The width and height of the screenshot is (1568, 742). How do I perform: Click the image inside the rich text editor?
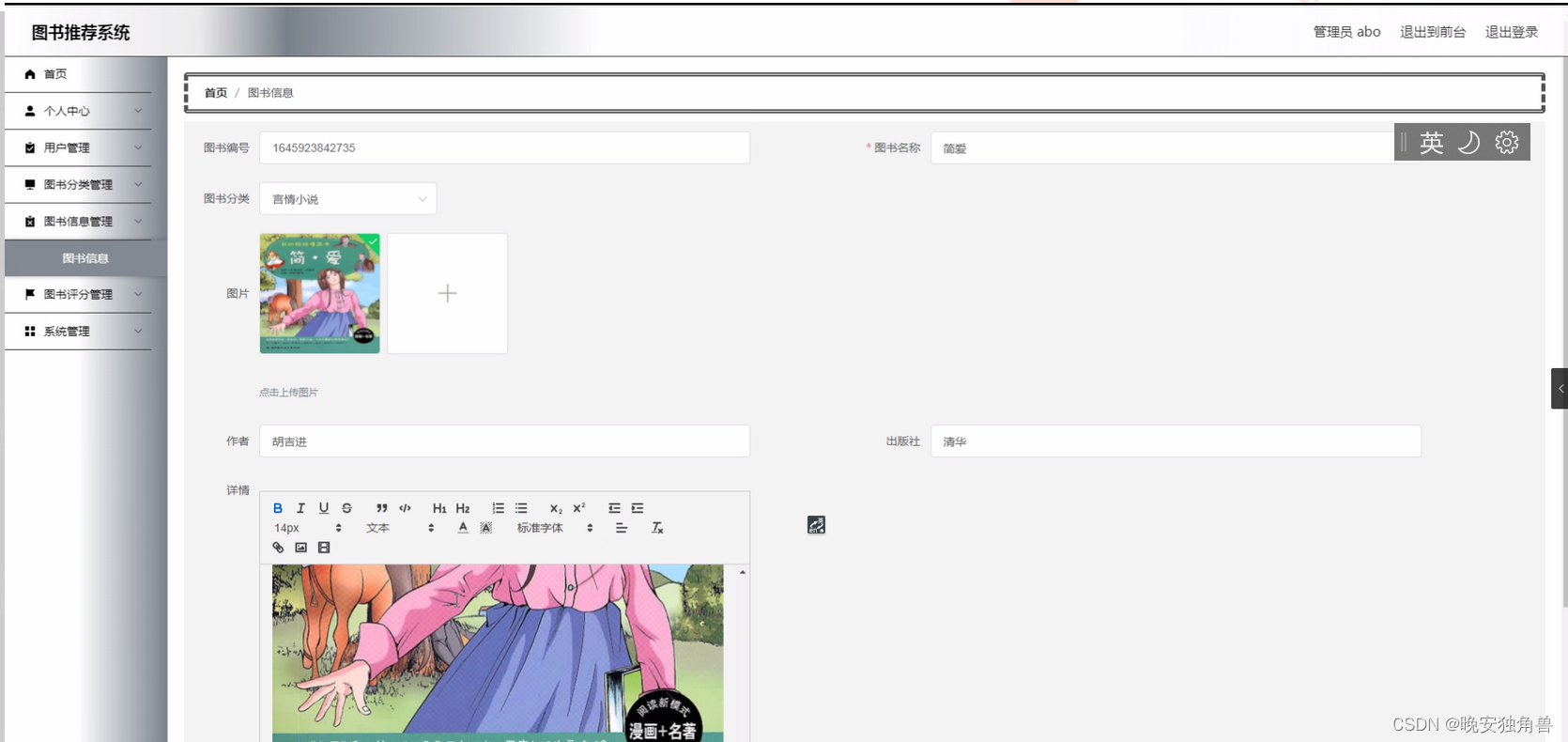pyautogui.click(x=498, y=653)
